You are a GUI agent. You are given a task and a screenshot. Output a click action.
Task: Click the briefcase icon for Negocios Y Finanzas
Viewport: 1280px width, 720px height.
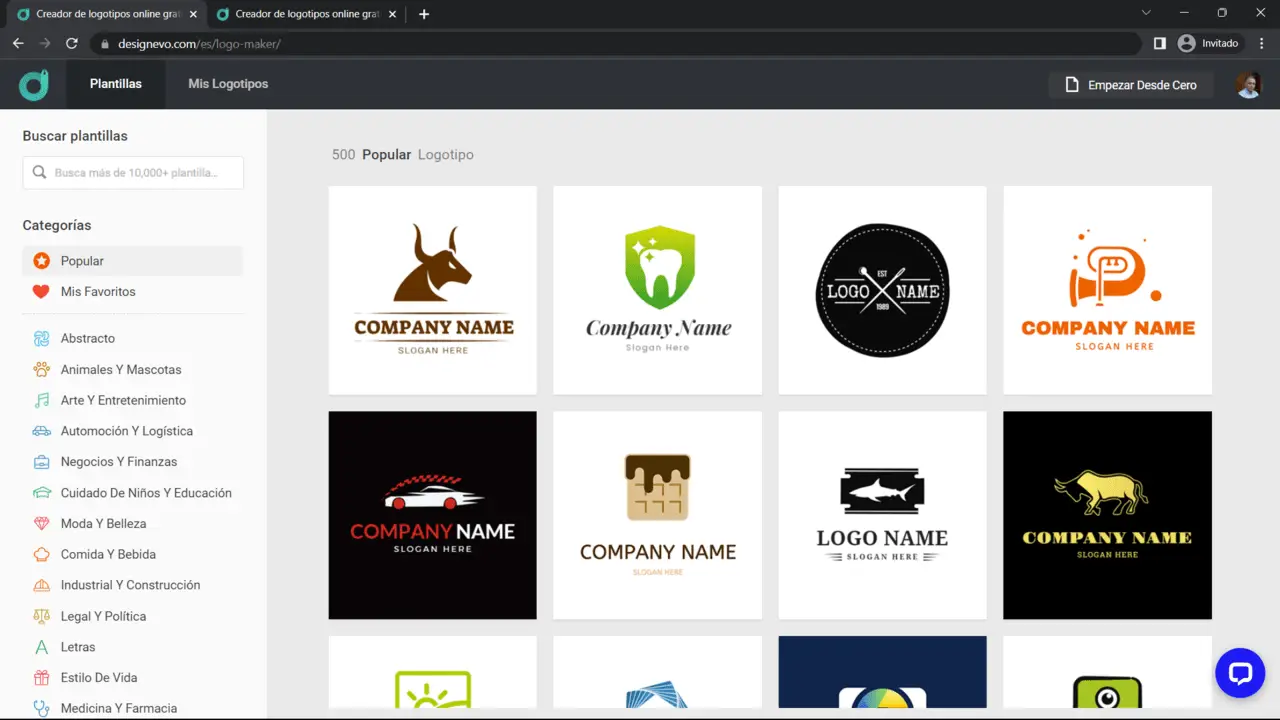(x=41, y=462)
